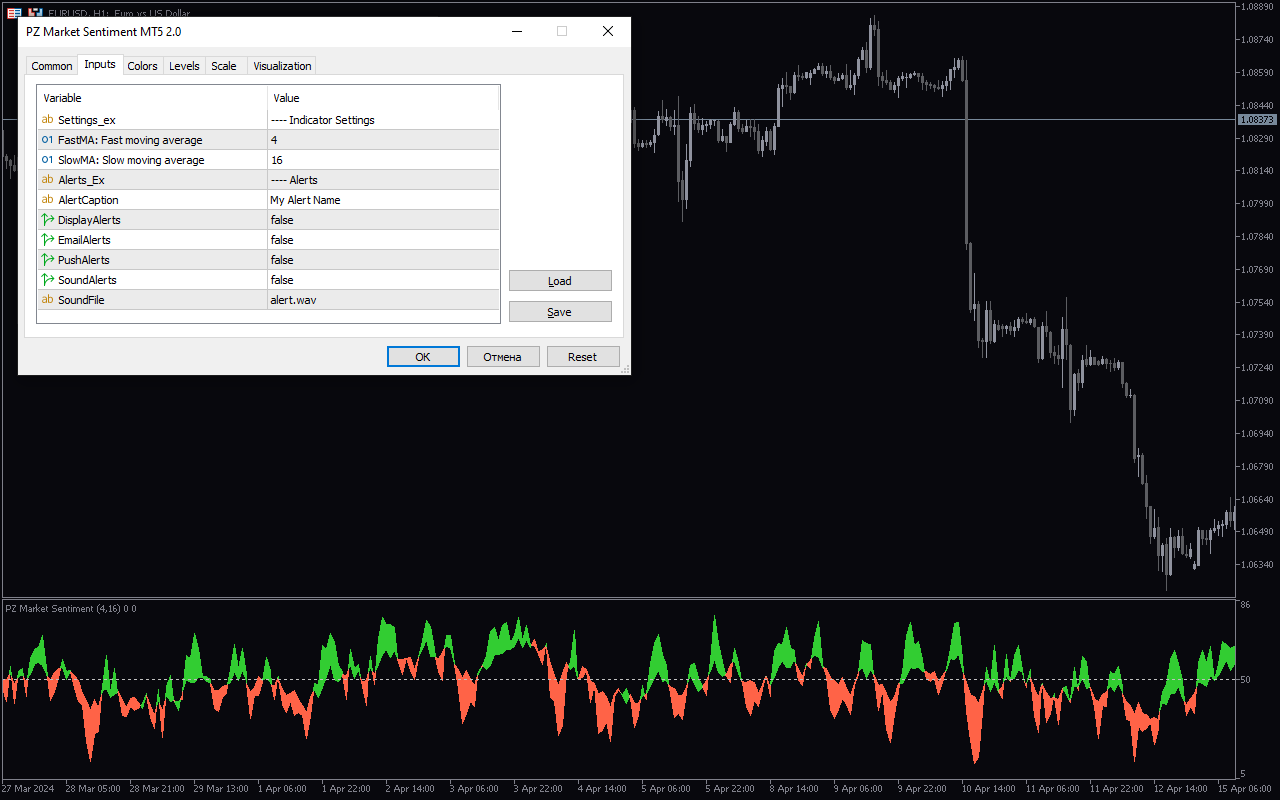Select the SlowMA: Slow moving average label
1280x800 pixels.
pos(131,160)
